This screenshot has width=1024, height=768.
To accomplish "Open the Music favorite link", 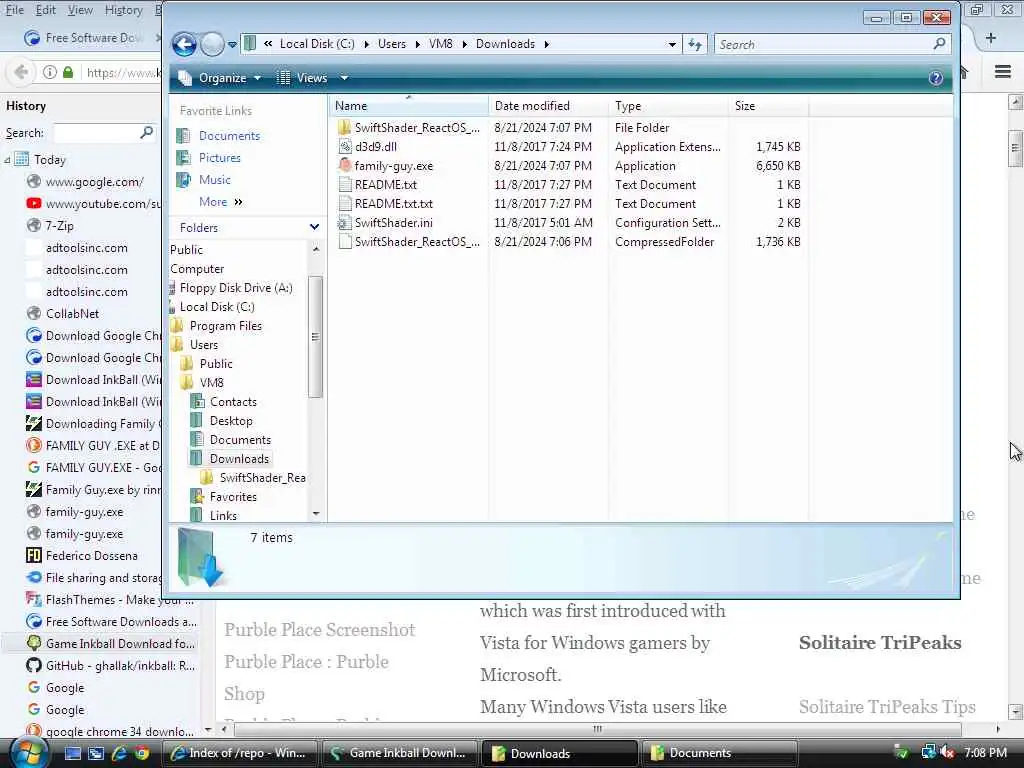I will (x=214, y=180).
